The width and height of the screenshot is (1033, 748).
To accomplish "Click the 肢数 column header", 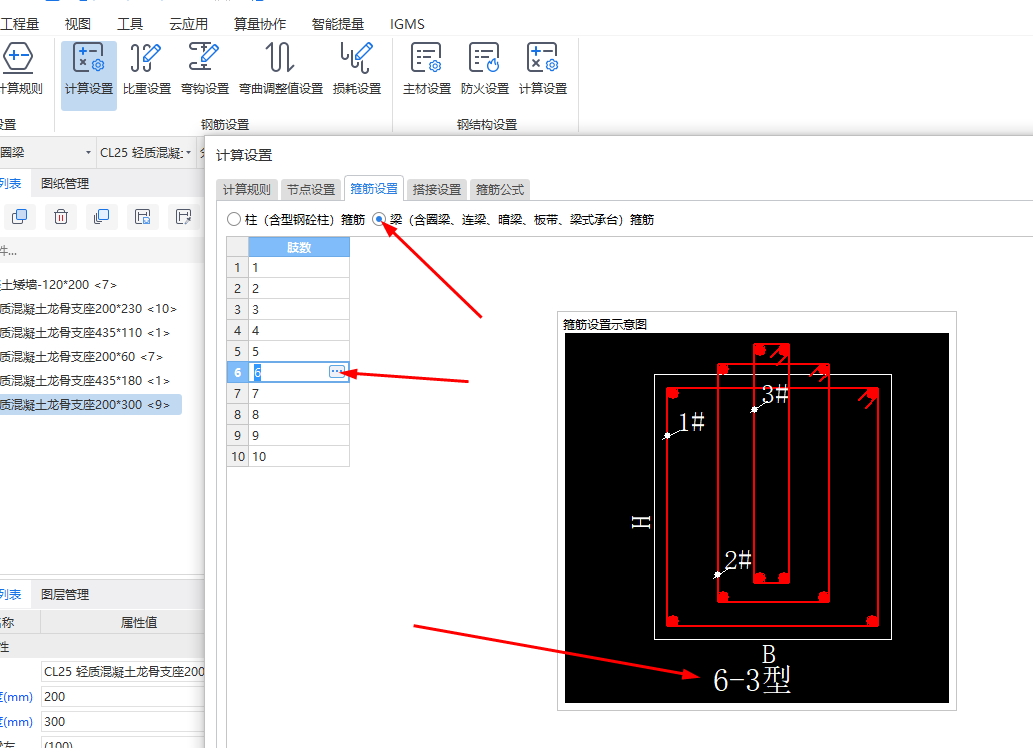I will click(x=298, y=247).
